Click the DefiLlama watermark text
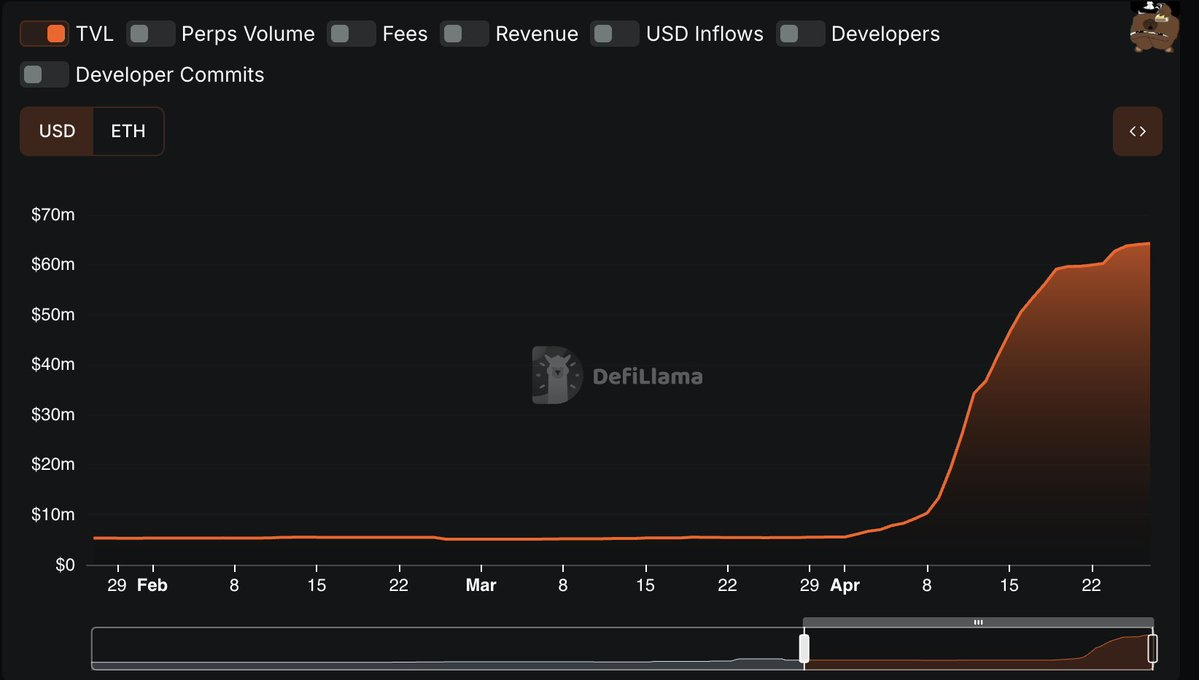The height and width of the screenshot is (680, 1199). click(647, 377)
